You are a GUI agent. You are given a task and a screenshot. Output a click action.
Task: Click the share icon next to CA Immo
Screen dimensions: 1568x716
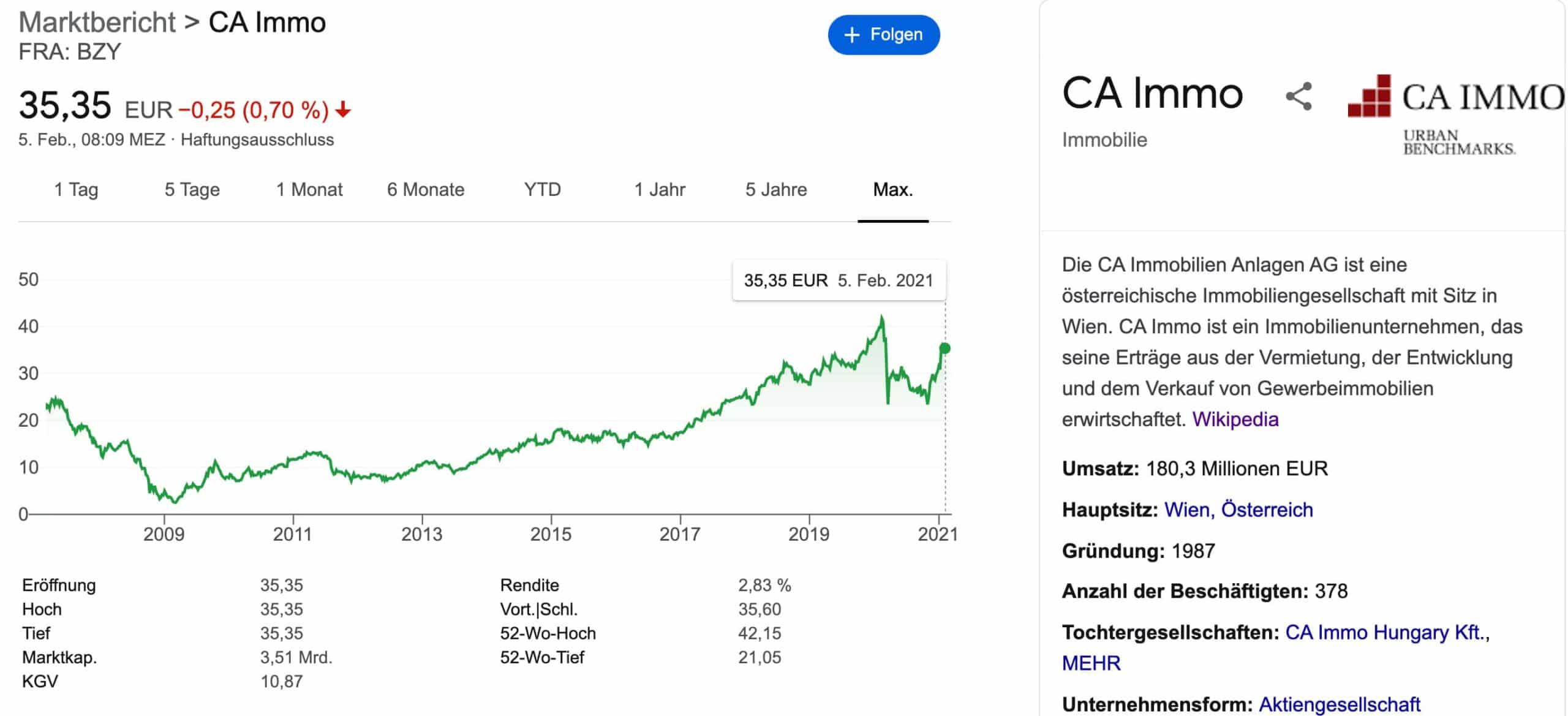pyautogui.click(x=1298, y=96)
